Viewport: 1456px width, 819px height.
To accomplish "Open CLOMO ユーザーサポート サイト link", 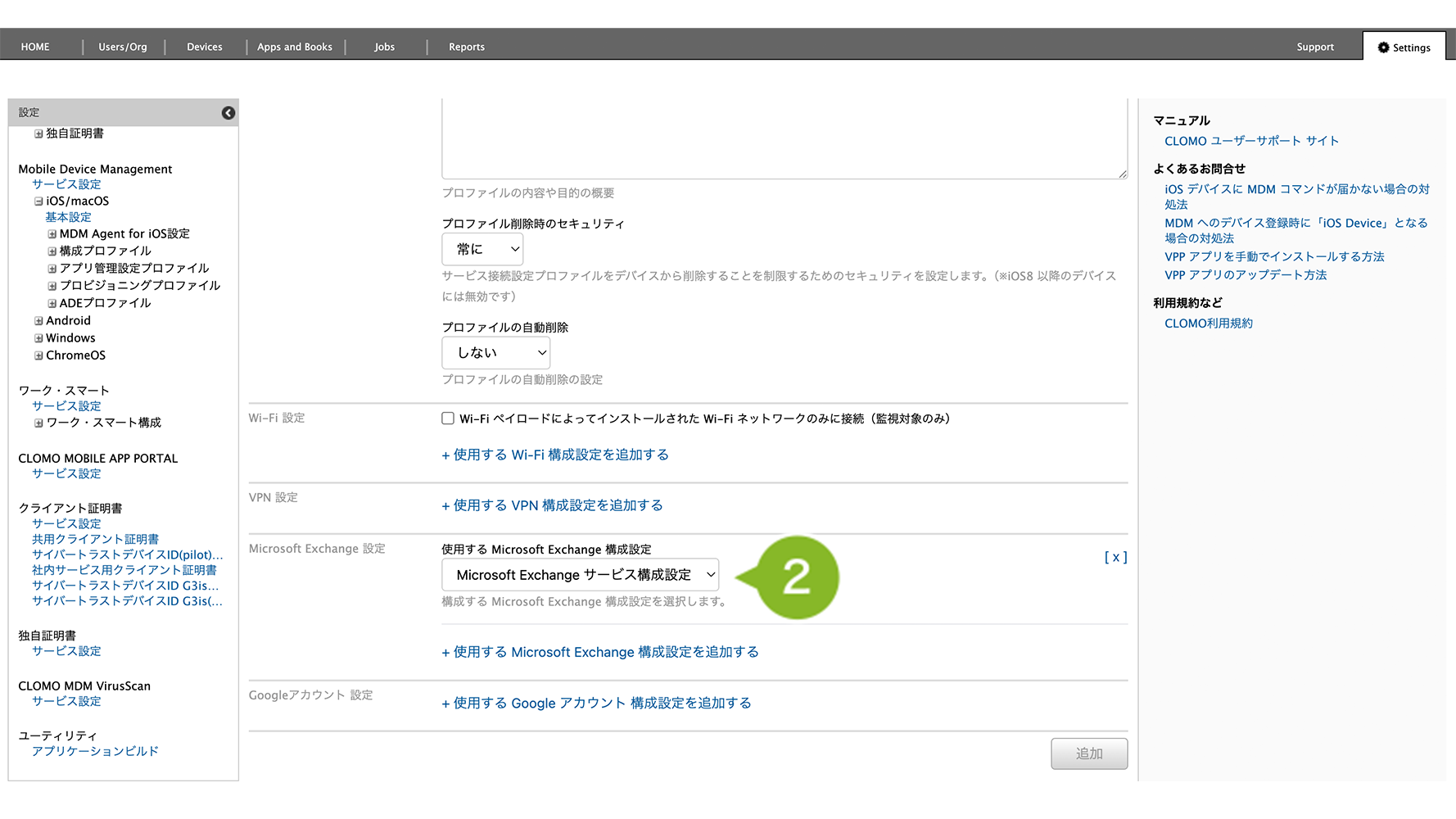I will tap(1251, 141).
